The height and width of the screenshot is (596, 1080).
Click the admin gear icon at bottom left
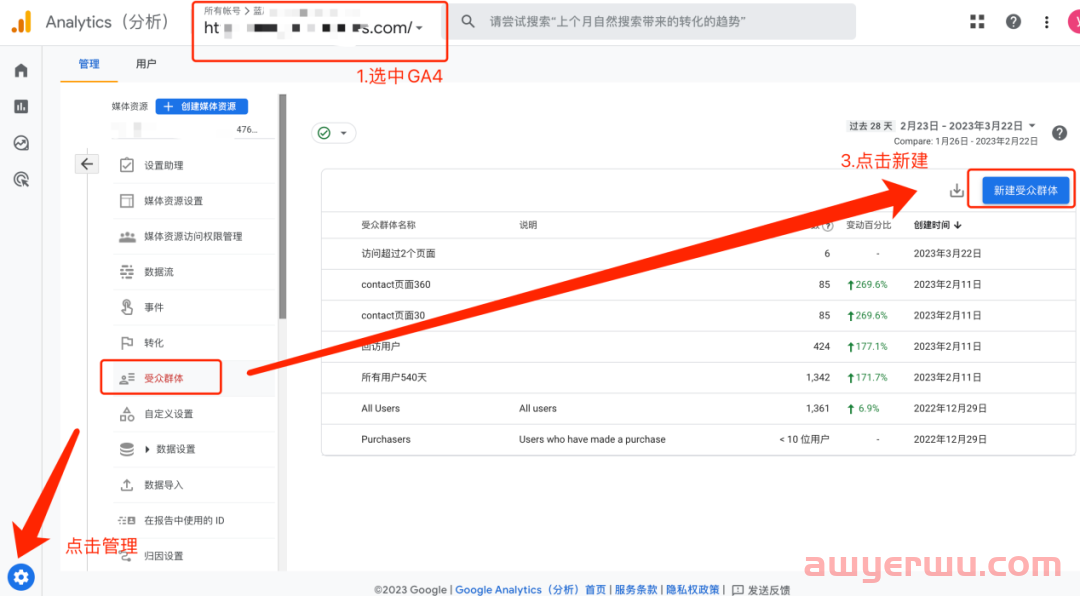click(21, 576)
